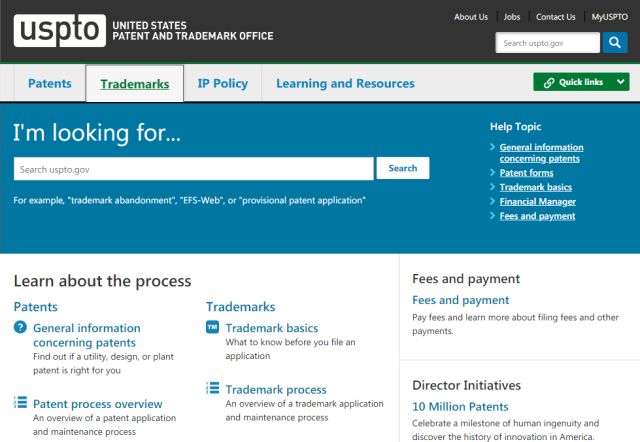Focus the large I'm looking for search box

click(193, 169)
